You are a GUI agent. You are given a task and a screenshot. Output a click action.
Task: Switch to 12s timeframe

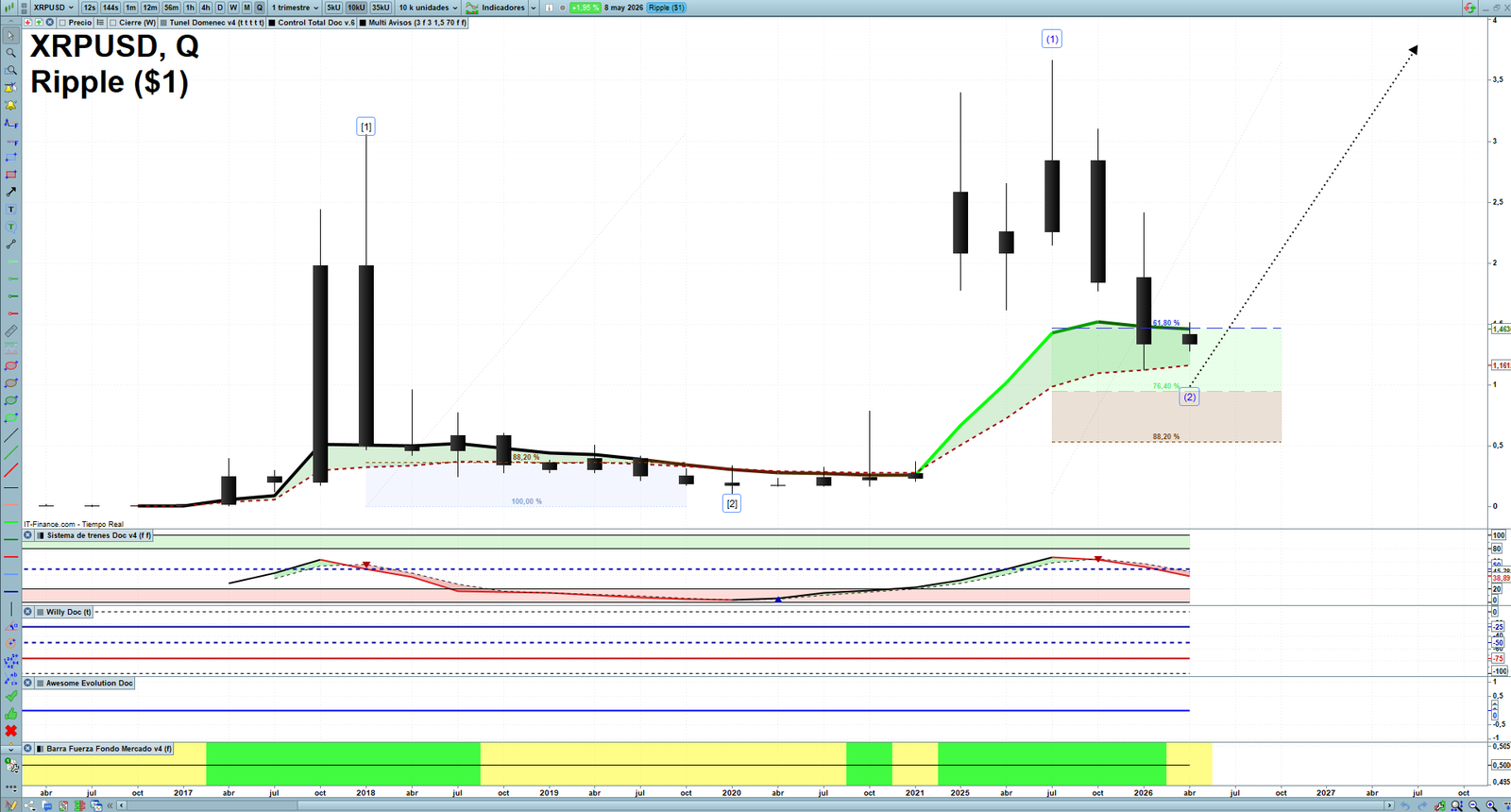[89, 8]
